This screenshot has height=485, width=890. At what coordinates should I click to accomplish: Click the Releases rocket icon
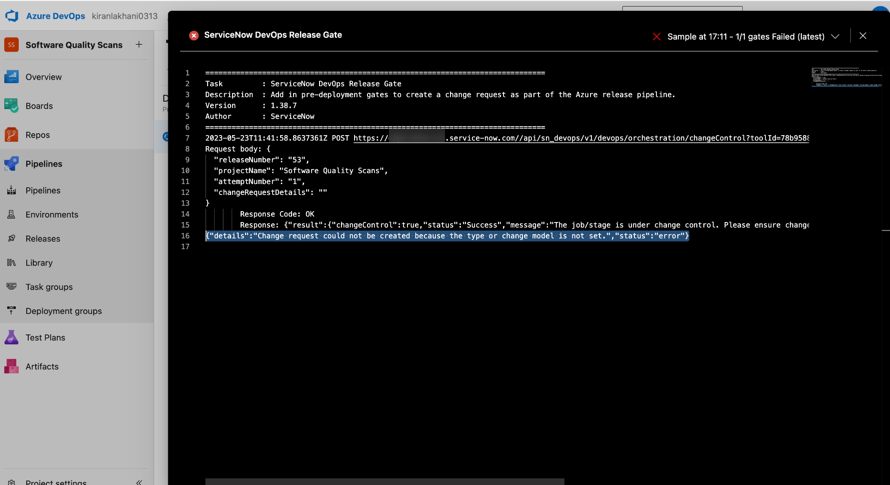11,239
